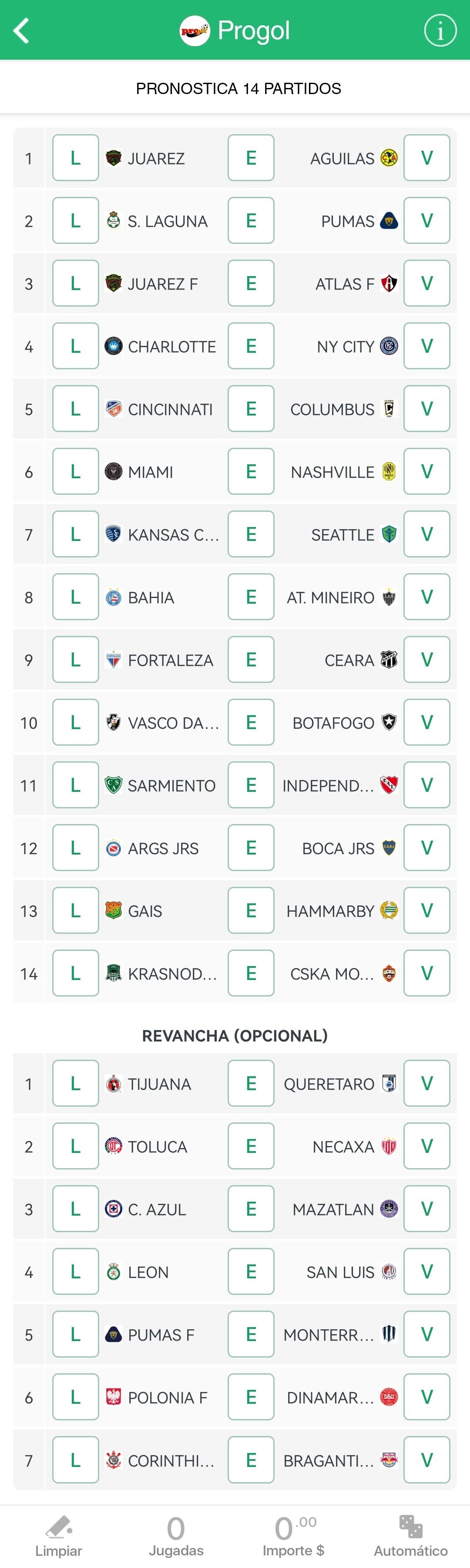The image size is (470, 1568).
Task: Tap the Juarez team crest
Action: click(114, 158)
